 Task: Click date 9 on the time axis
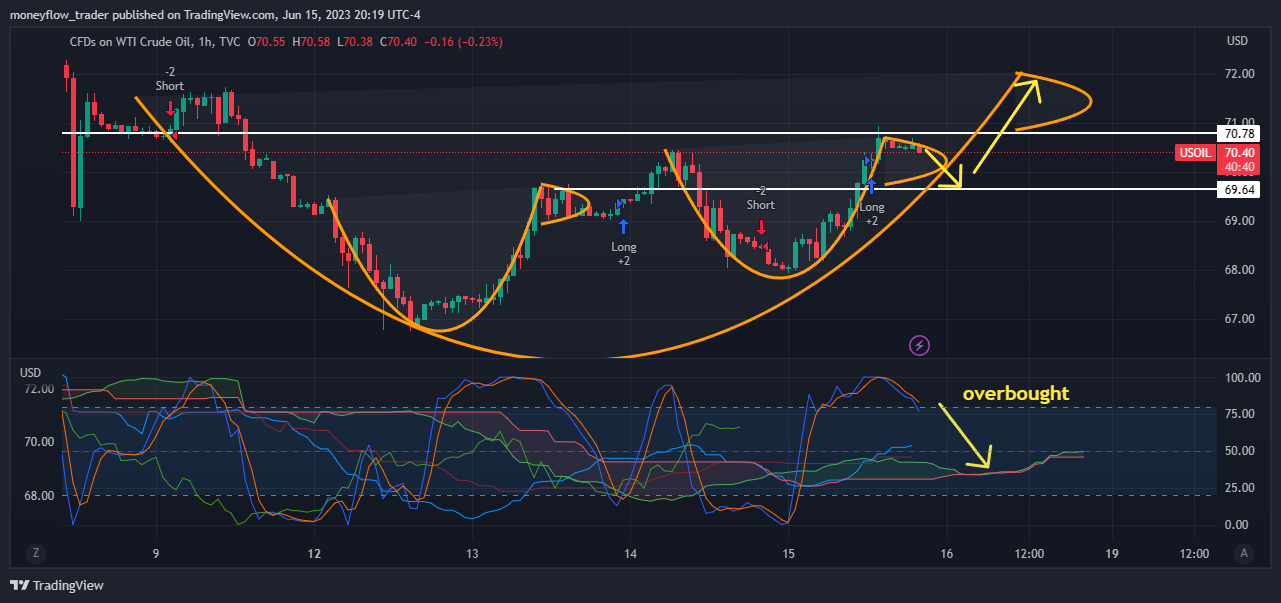156,554
